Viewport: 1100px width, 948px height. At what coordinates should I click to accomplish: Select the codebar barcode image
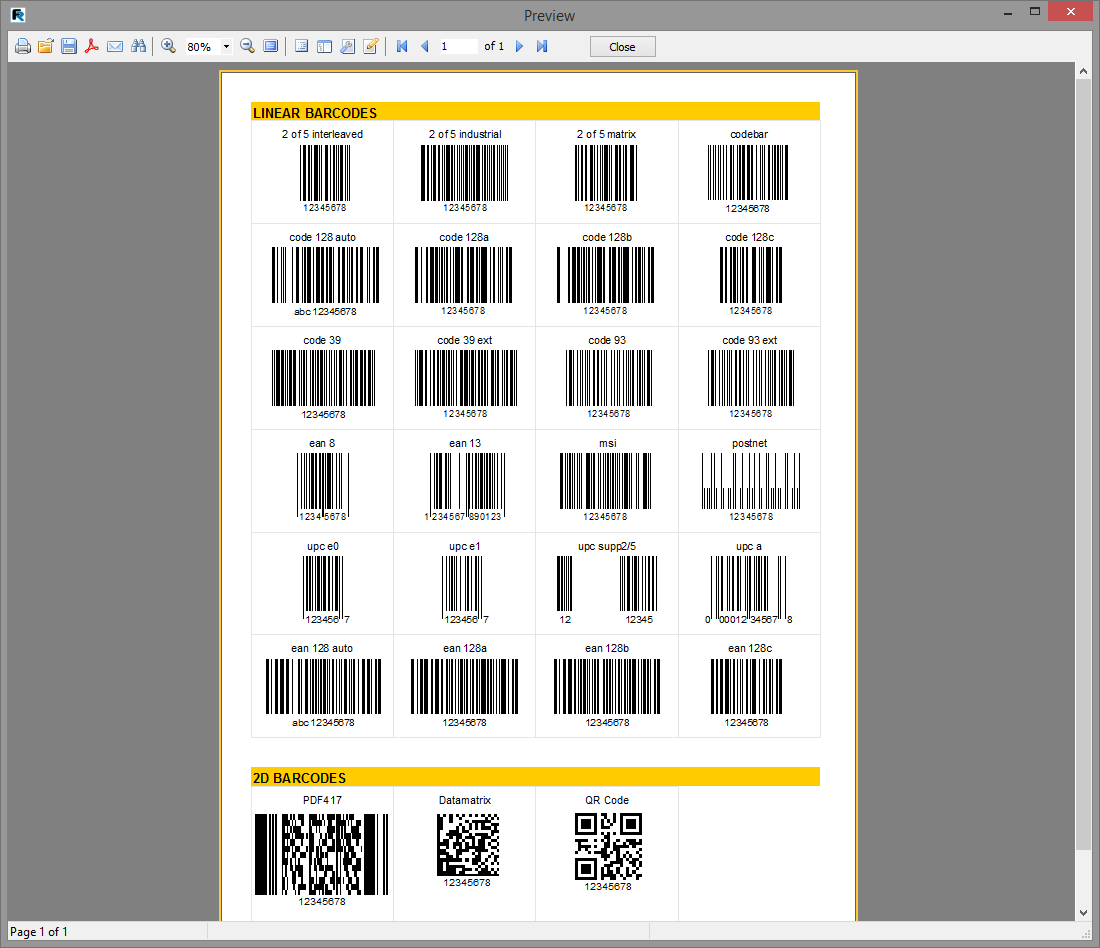[x=748, y=173]
